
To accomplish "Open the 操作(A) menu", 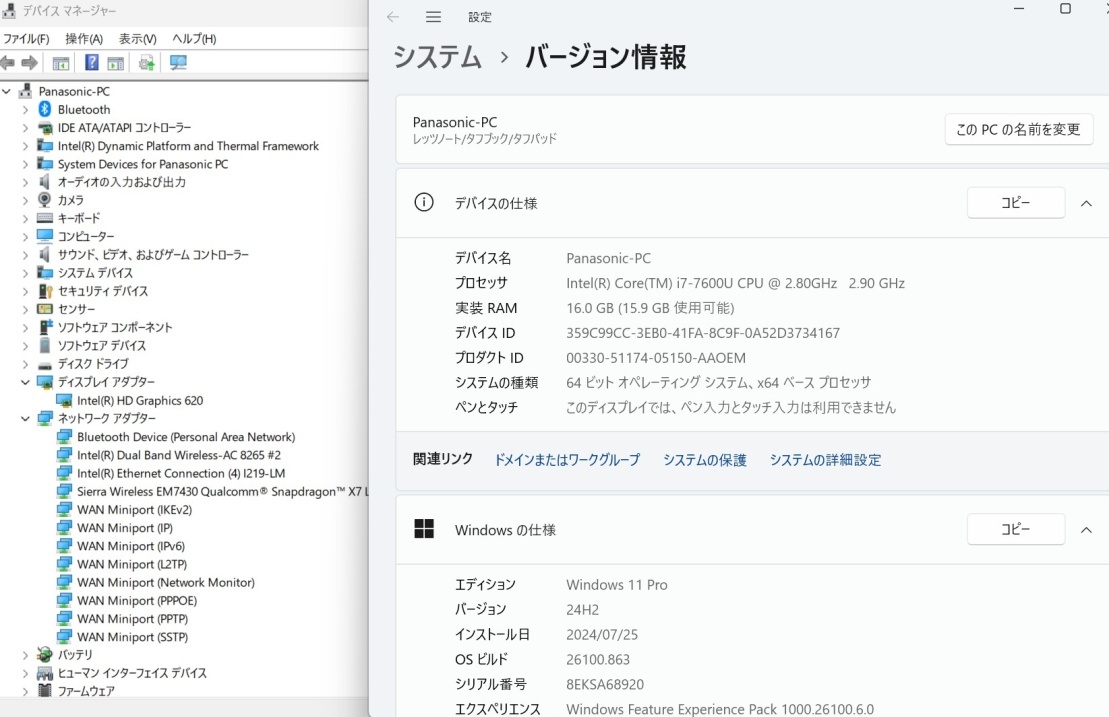I will click(x=84, y=39).
